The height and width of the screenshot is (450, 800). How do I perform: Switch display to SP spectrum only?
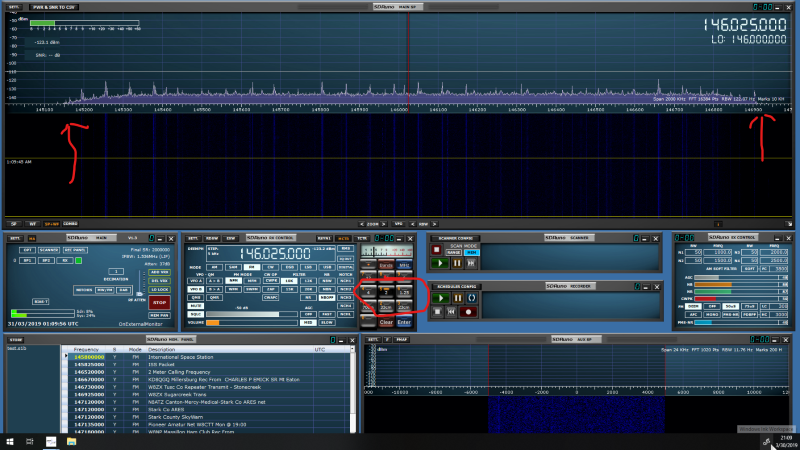click(14, 224)
